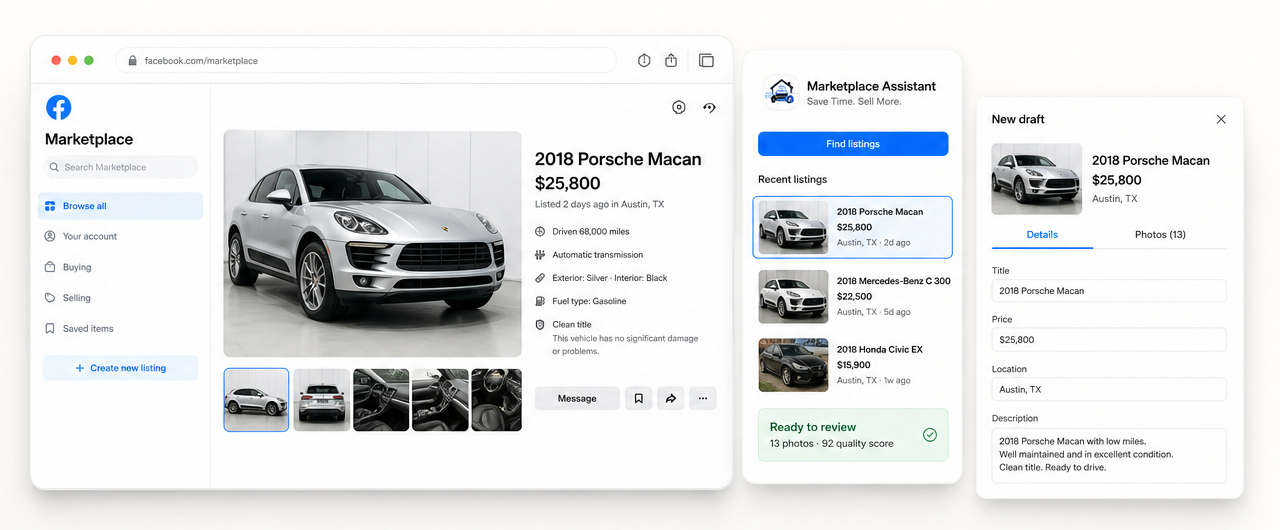The height and width of the screenshot is (530, 1280).
Task: Open the 2018 Mercedes-Benz C 300 listing
Action: click(x=853, y=296)
